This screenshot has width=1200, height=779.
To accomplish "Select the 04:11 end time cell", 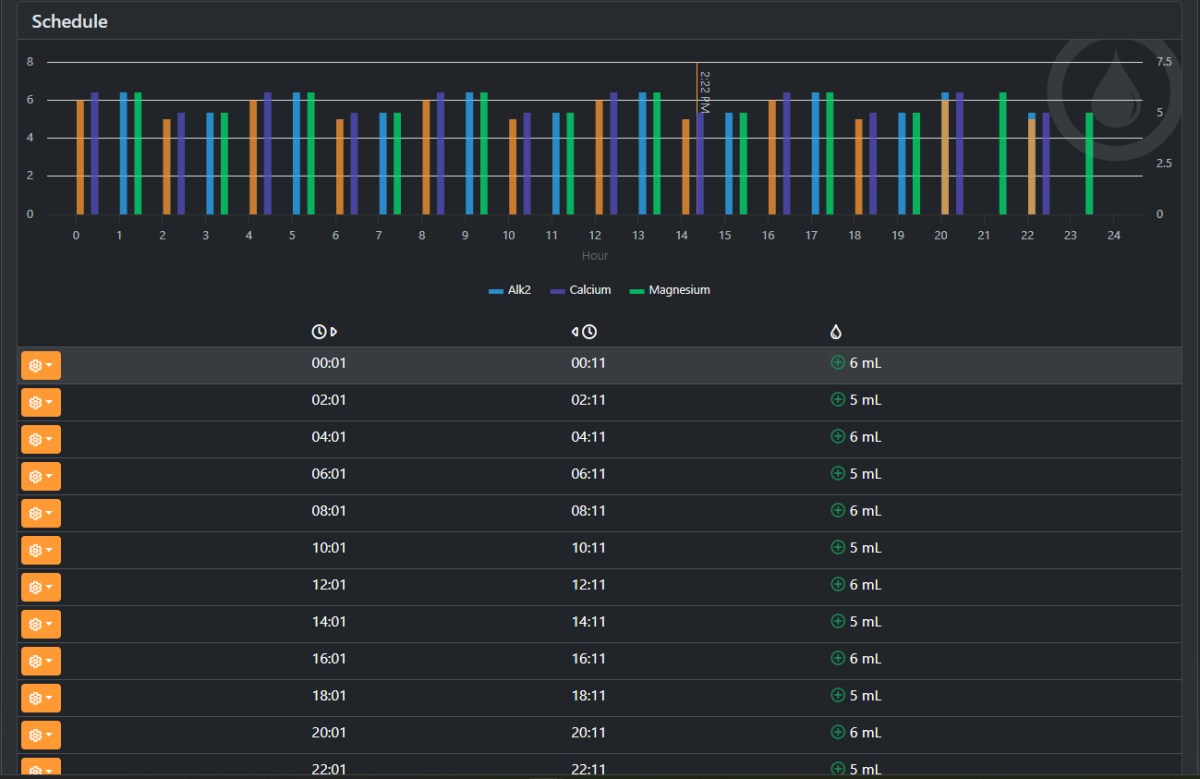I will coord(588,437).
